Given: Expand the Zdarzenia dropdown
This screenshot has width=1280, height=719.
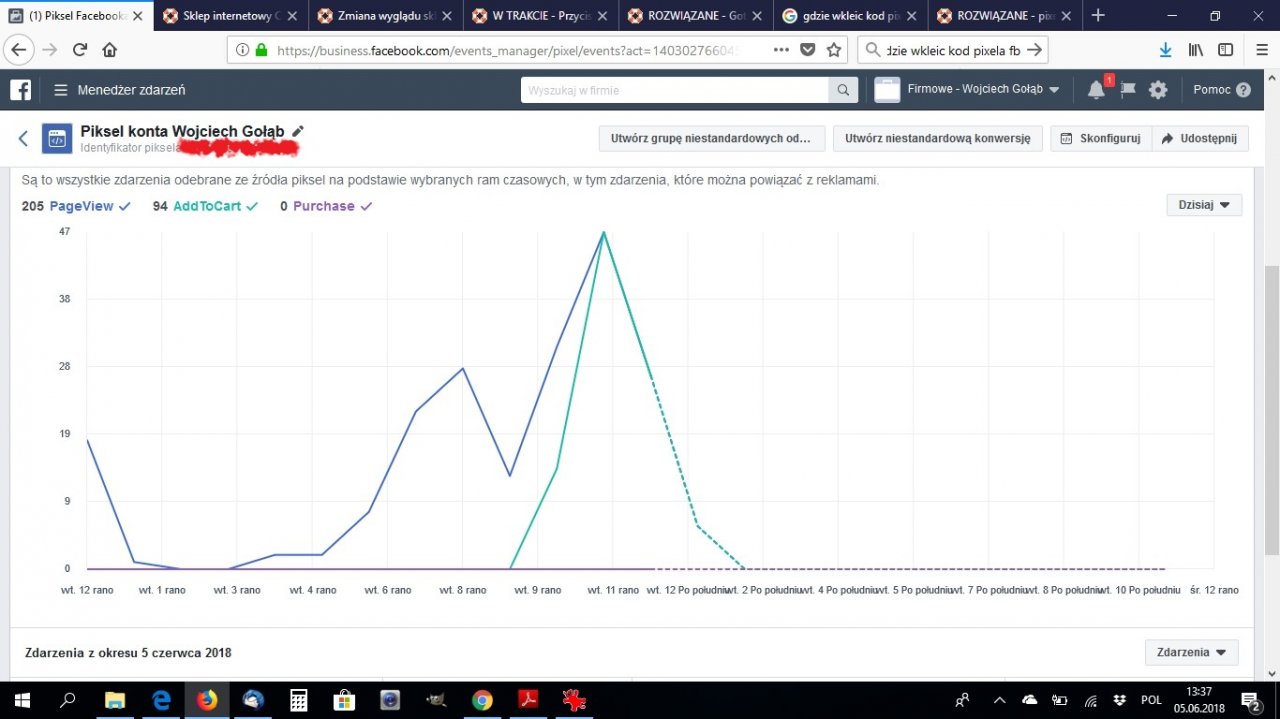Looking at the screenshot, I should coord(1191,652).
